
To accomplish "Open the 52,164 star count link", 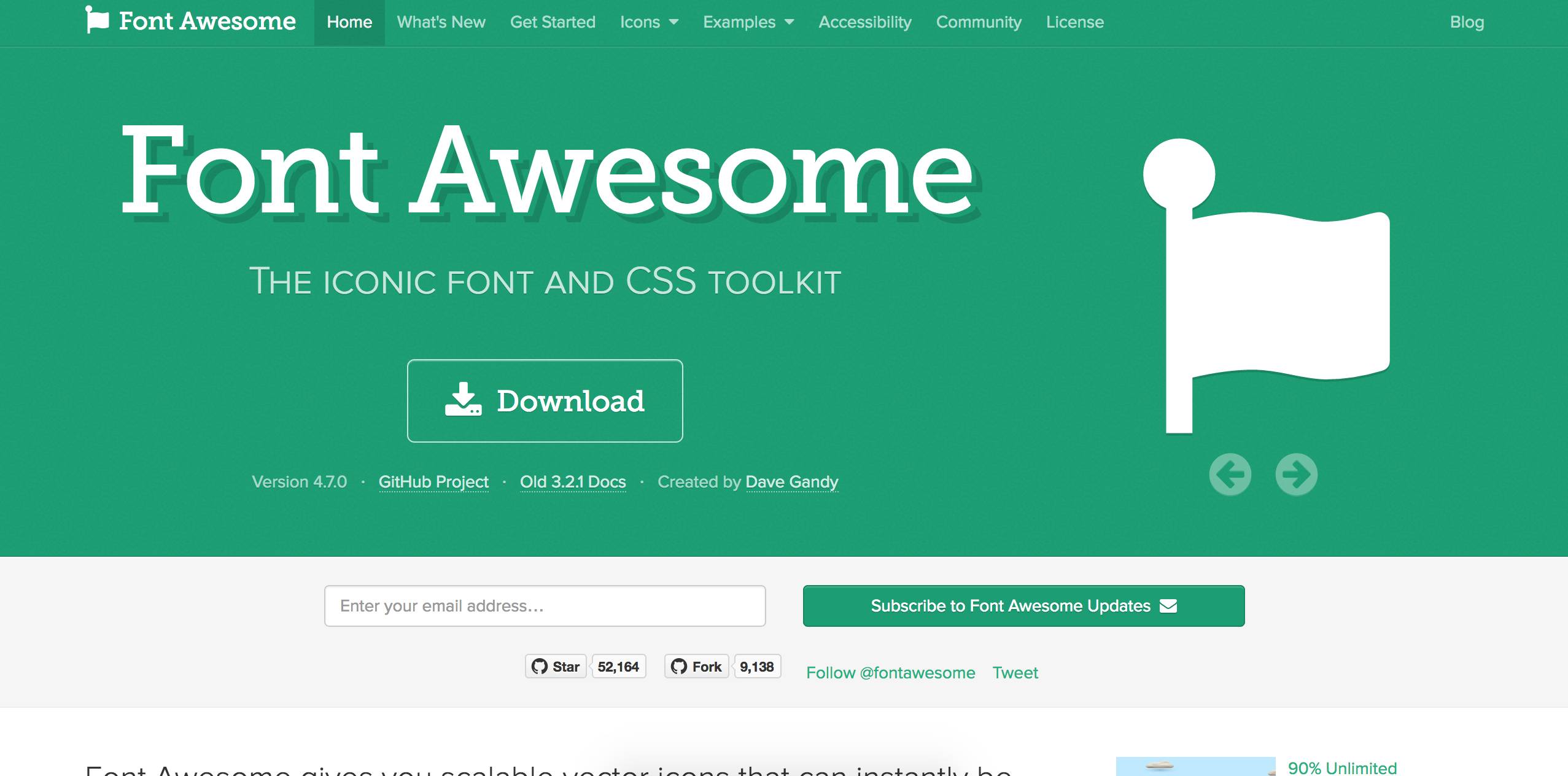I will 618,667.
